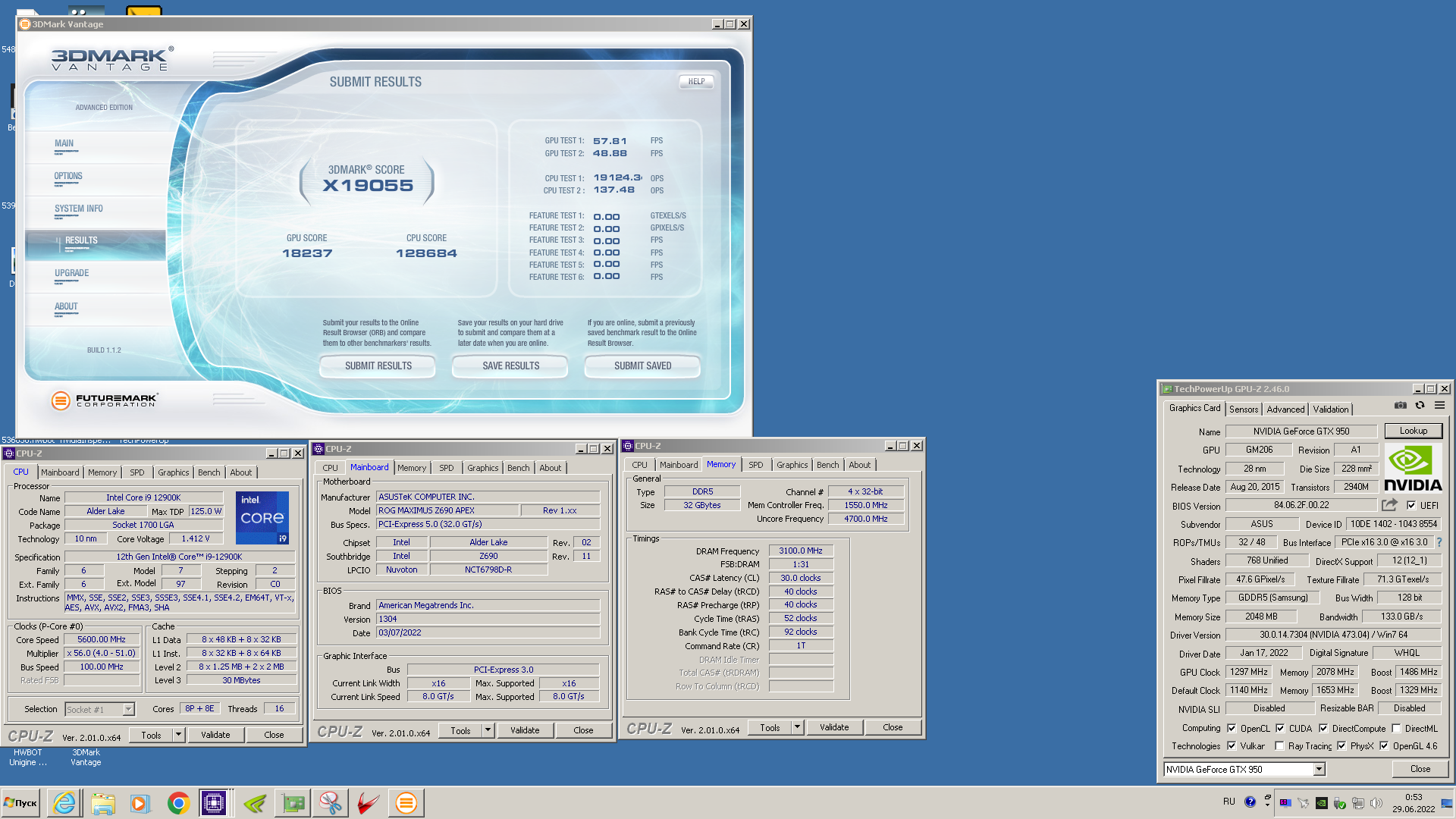
Task: Open the Validation tab in GPU-Z
Action: 1331,409
